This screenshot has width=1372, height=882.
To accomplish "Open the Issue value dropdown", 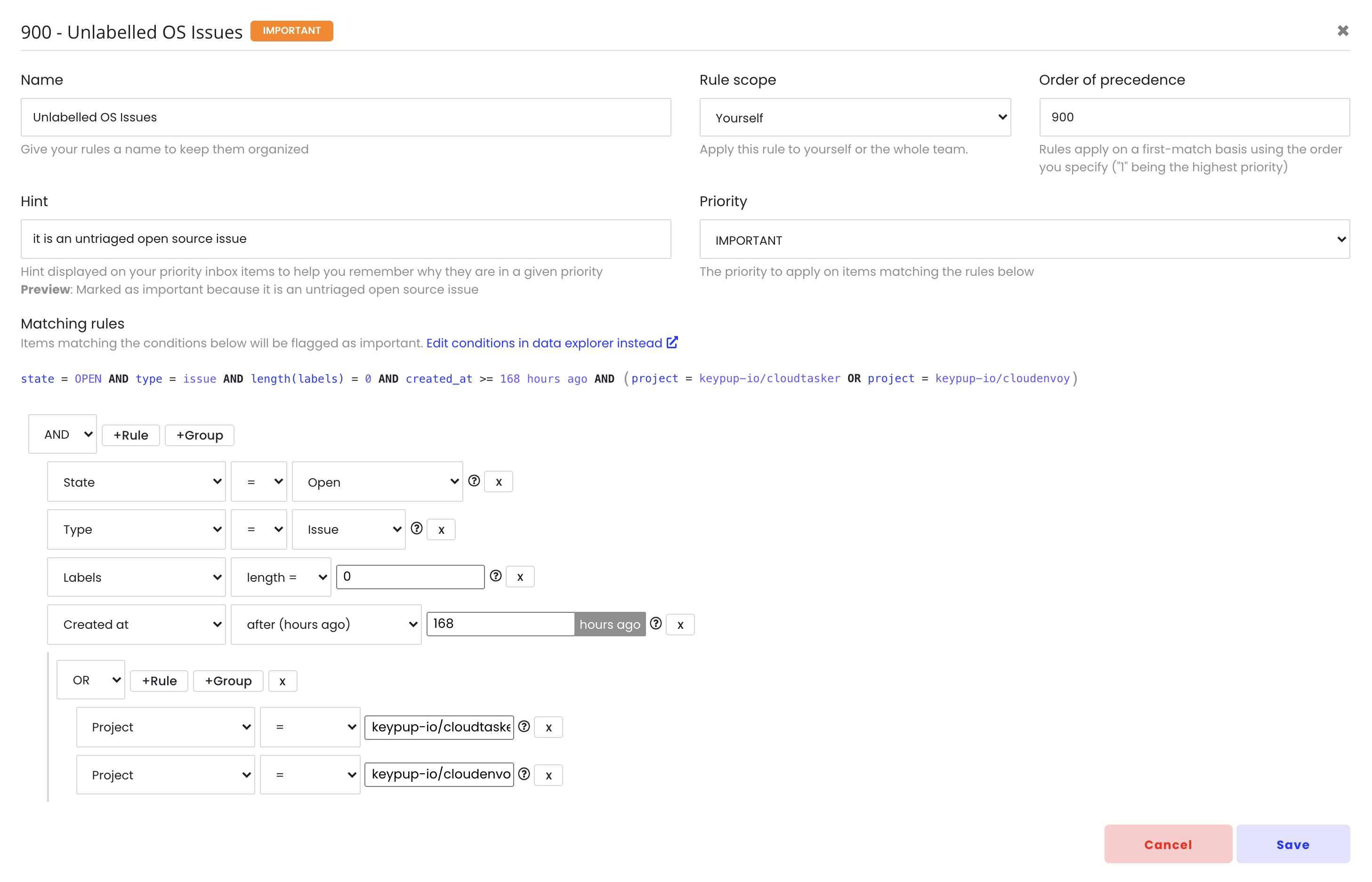I will (x=349, y=530).
